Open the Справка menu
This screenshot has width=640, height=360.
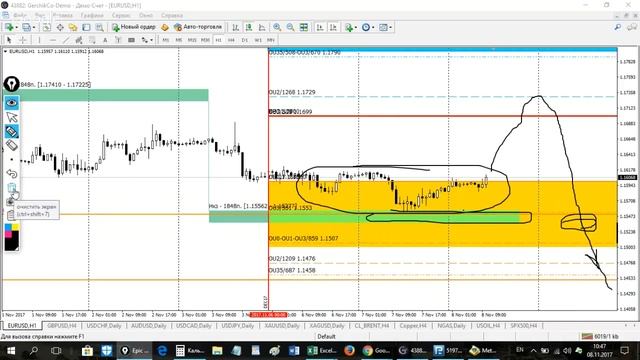[171, 16]
